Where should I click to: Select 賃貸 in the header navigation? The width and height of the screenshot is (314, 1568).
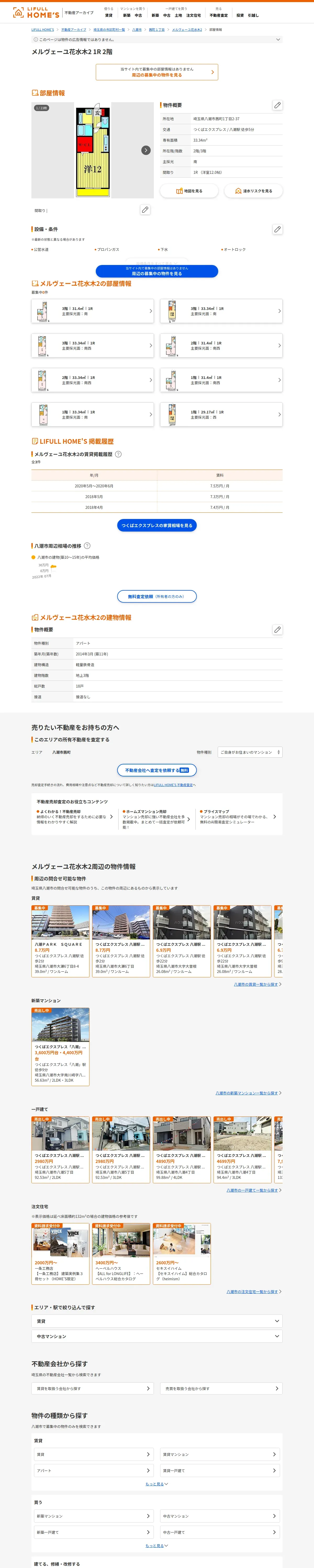(109, 15)
